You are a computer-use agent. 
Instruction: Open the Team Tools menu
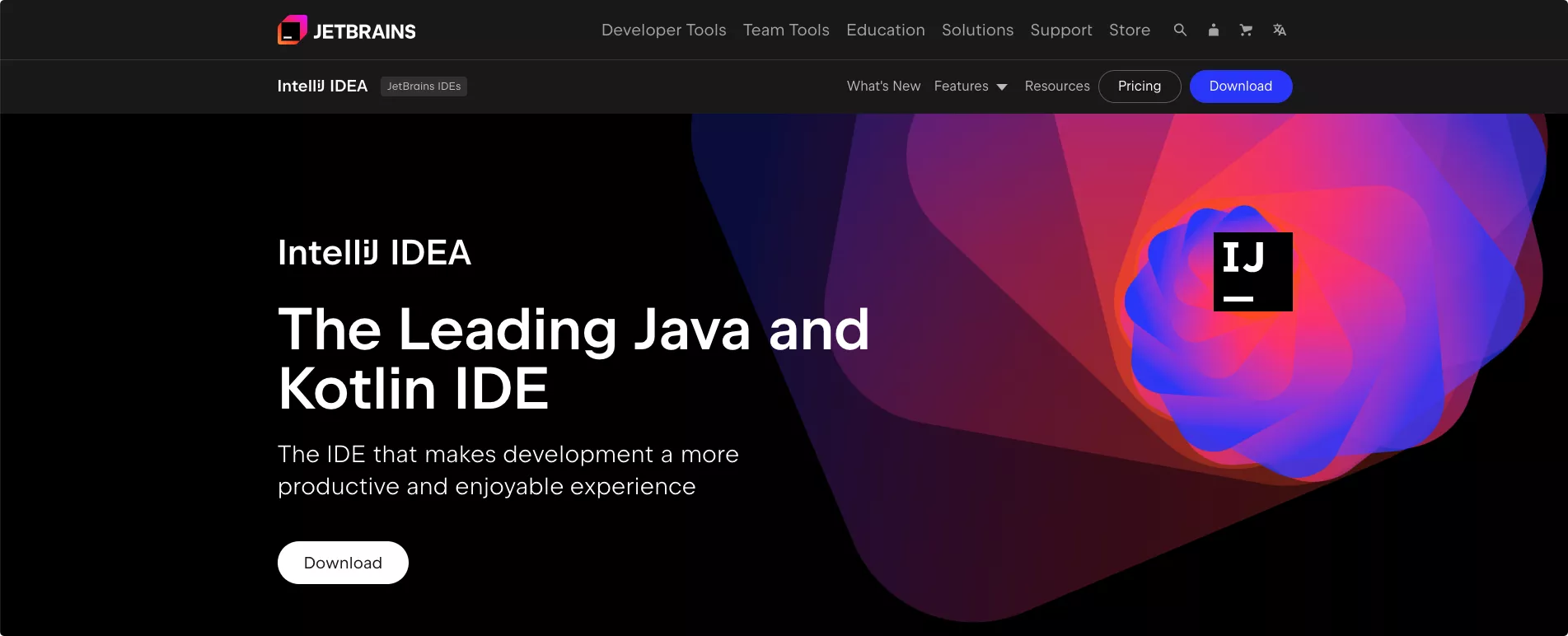tap(786, 30)
